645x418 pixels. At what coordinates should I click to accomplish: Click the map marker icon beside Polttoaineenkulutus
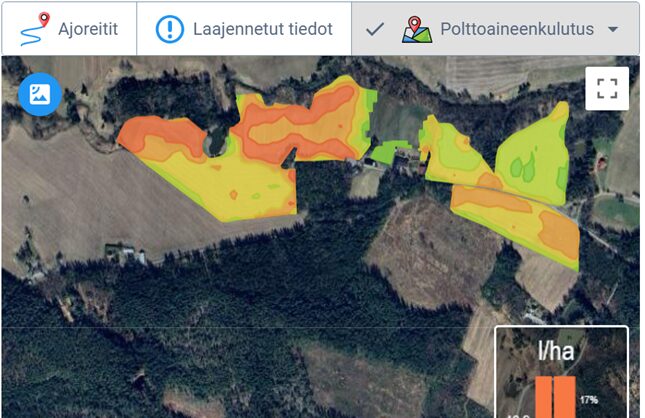417,29
